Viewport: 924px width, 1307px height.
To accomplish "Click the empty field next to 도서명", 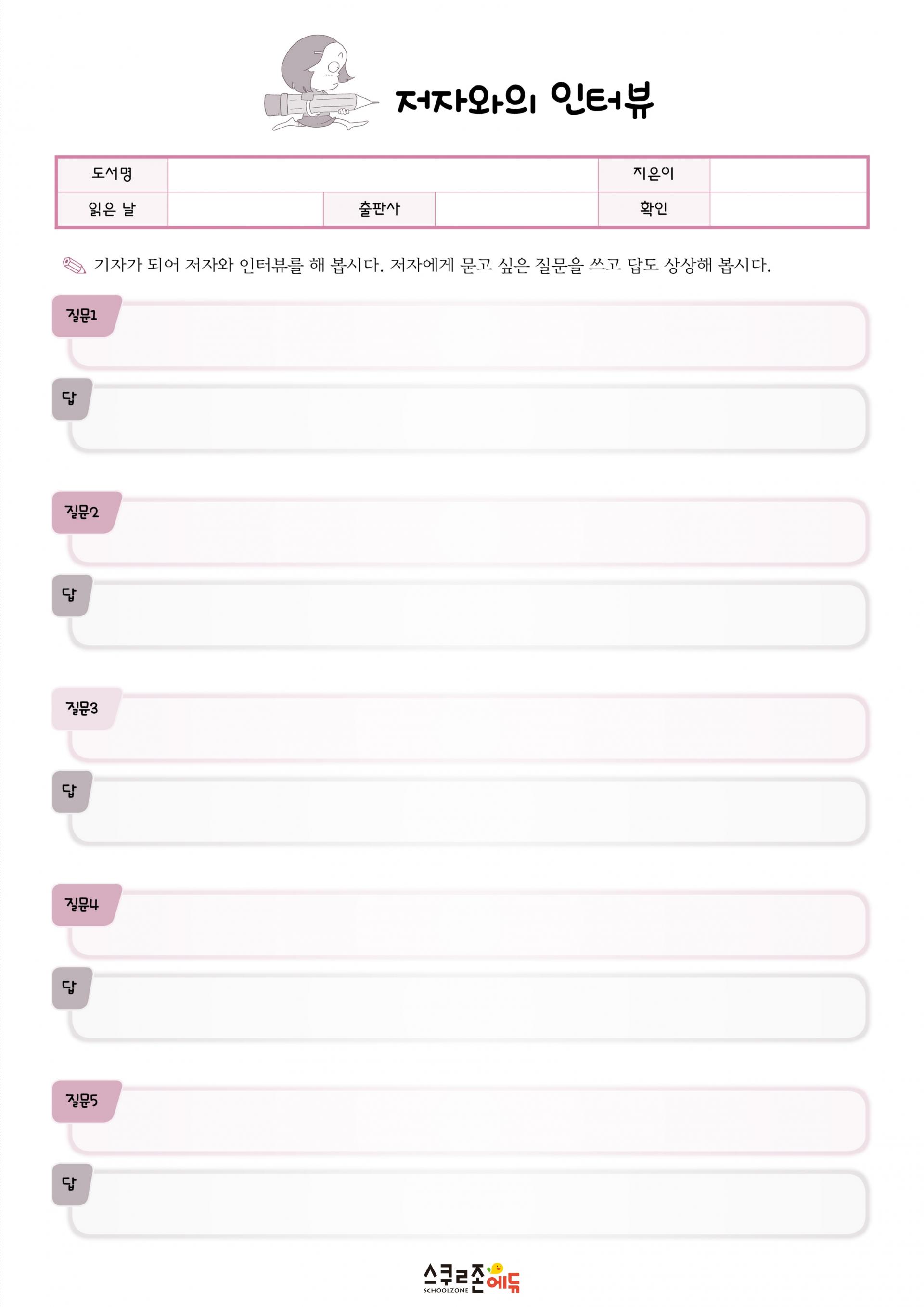I will click(x=383, y=175).
